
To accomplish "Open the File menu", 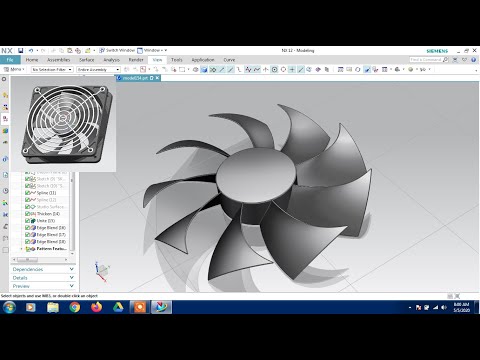I will coord(10,60).
